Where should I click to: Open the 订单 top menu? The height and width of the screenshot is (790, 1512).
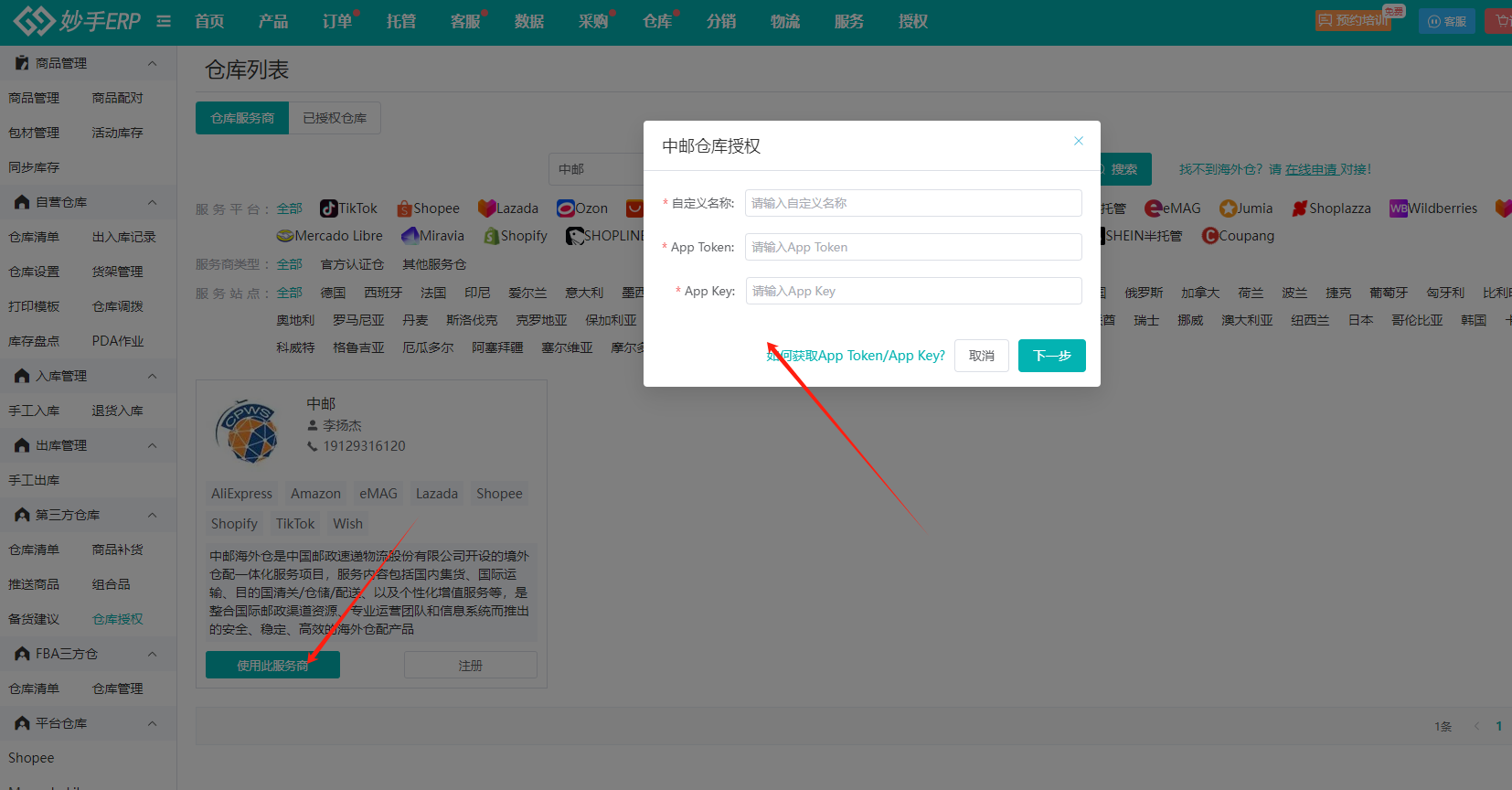[x=337, y=21]
